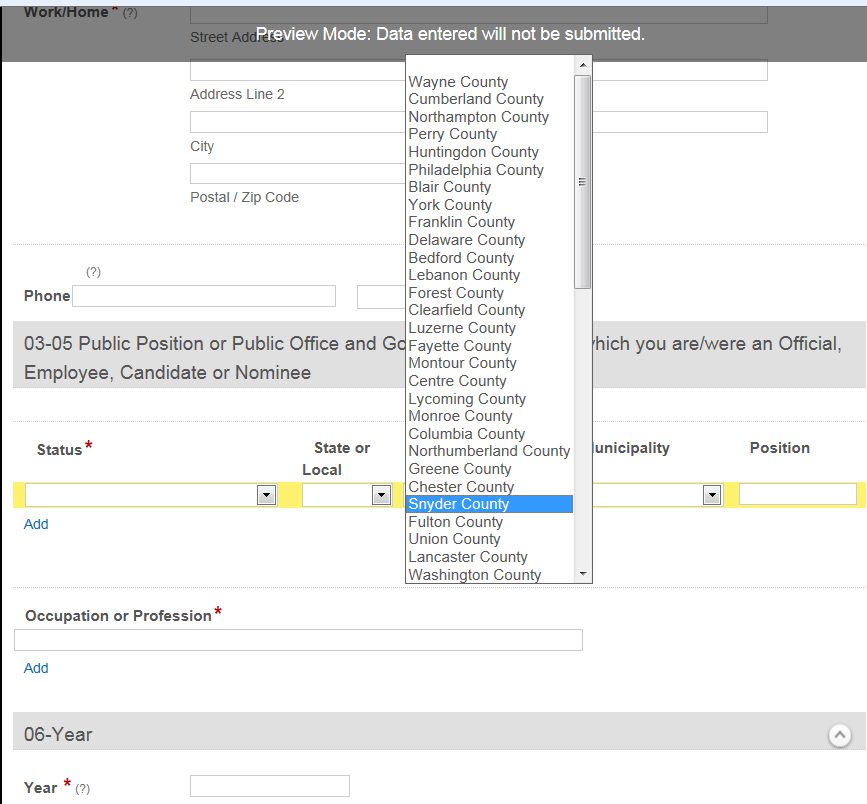Click the help icon above Phone

pyautogui.click(x=93, y=272)
